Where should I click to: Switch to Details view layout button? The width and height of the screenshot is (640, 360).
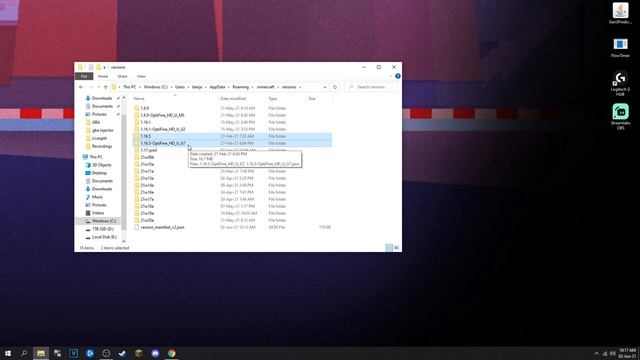[389, 247]
